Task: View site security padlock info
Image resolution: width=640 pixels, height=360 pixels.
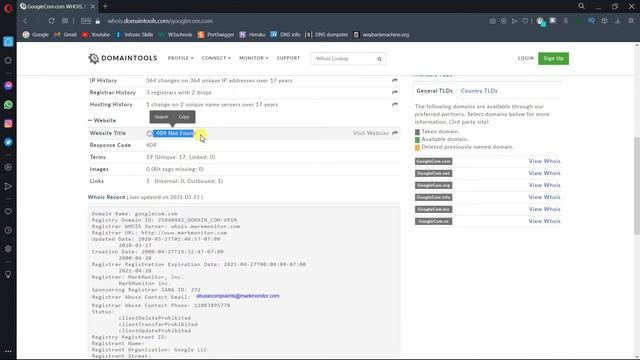Action: 98,21
